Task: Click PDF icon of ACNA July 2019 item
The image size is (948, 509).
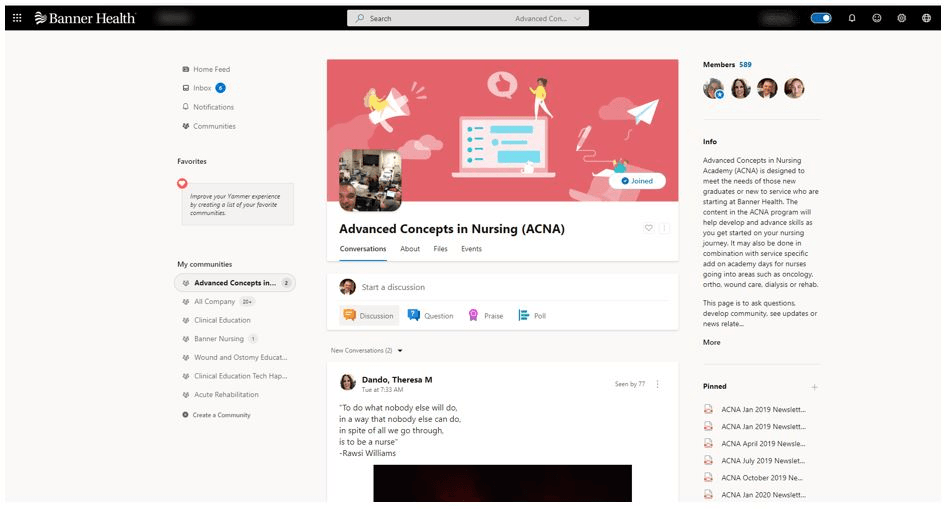Action: point(708,460)
